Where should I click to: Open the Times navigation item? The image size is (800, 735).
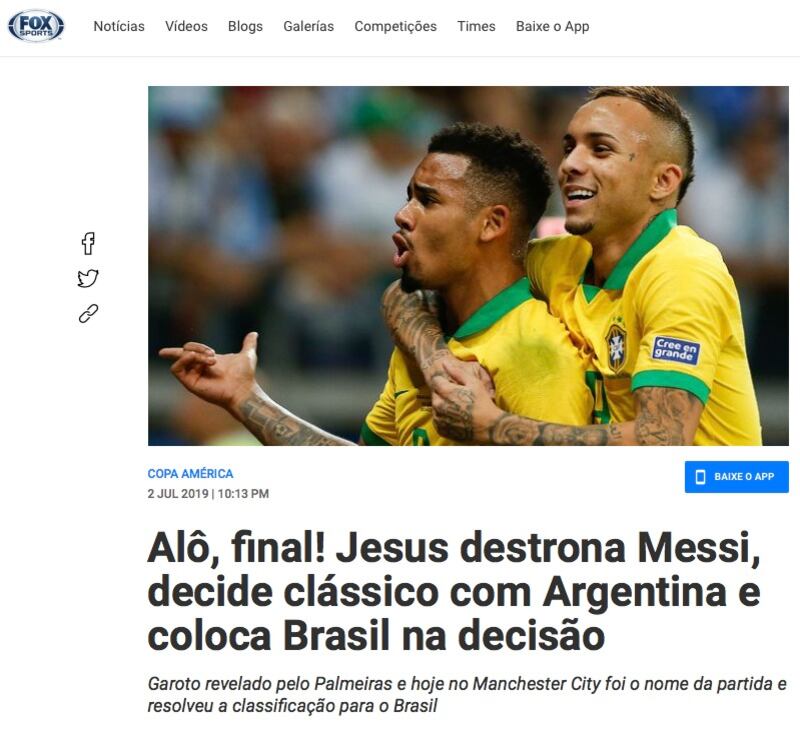pyautogui.click(x=476, y=26)
